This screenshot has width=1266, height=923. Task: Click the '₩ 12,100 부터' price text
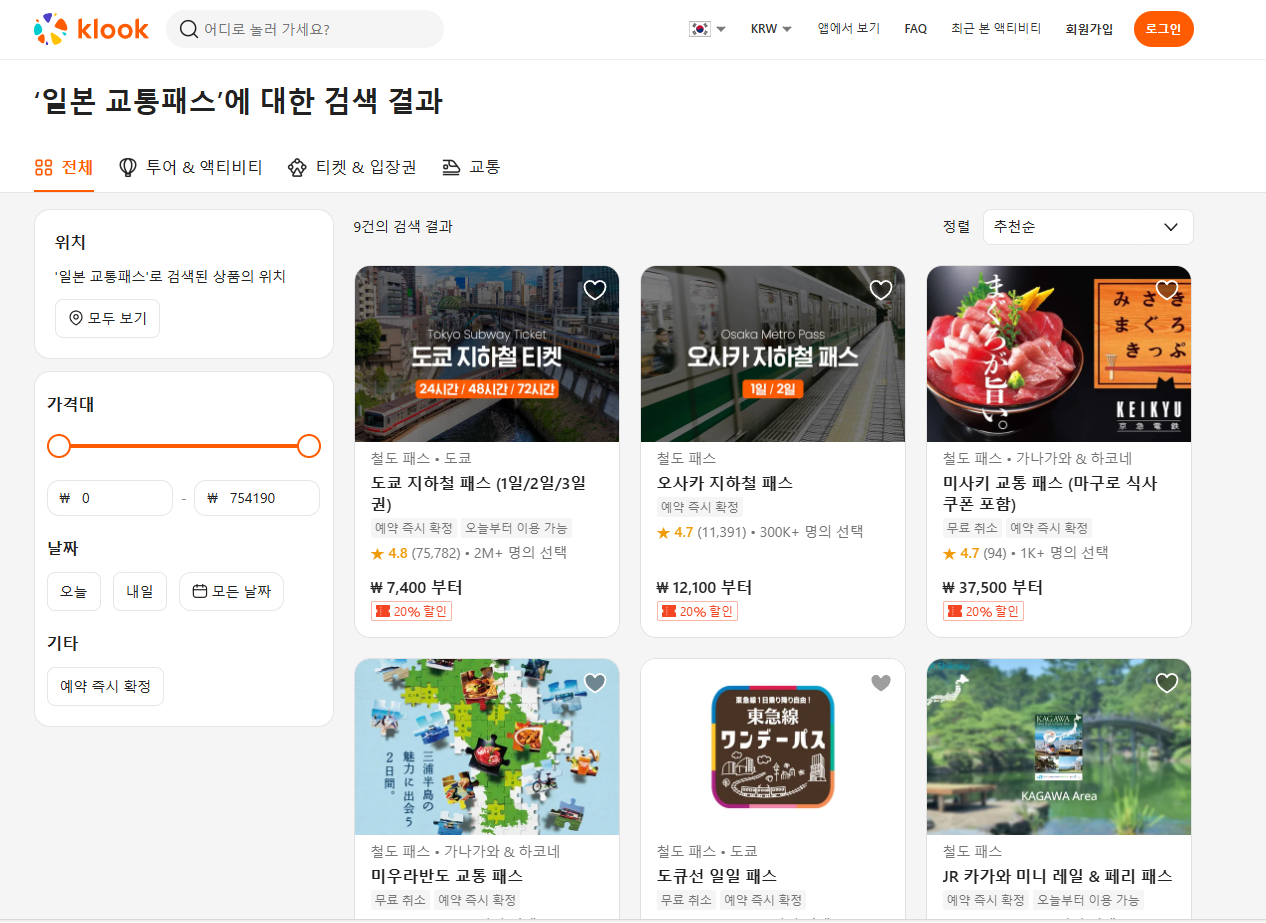click(x=705, y=587)
